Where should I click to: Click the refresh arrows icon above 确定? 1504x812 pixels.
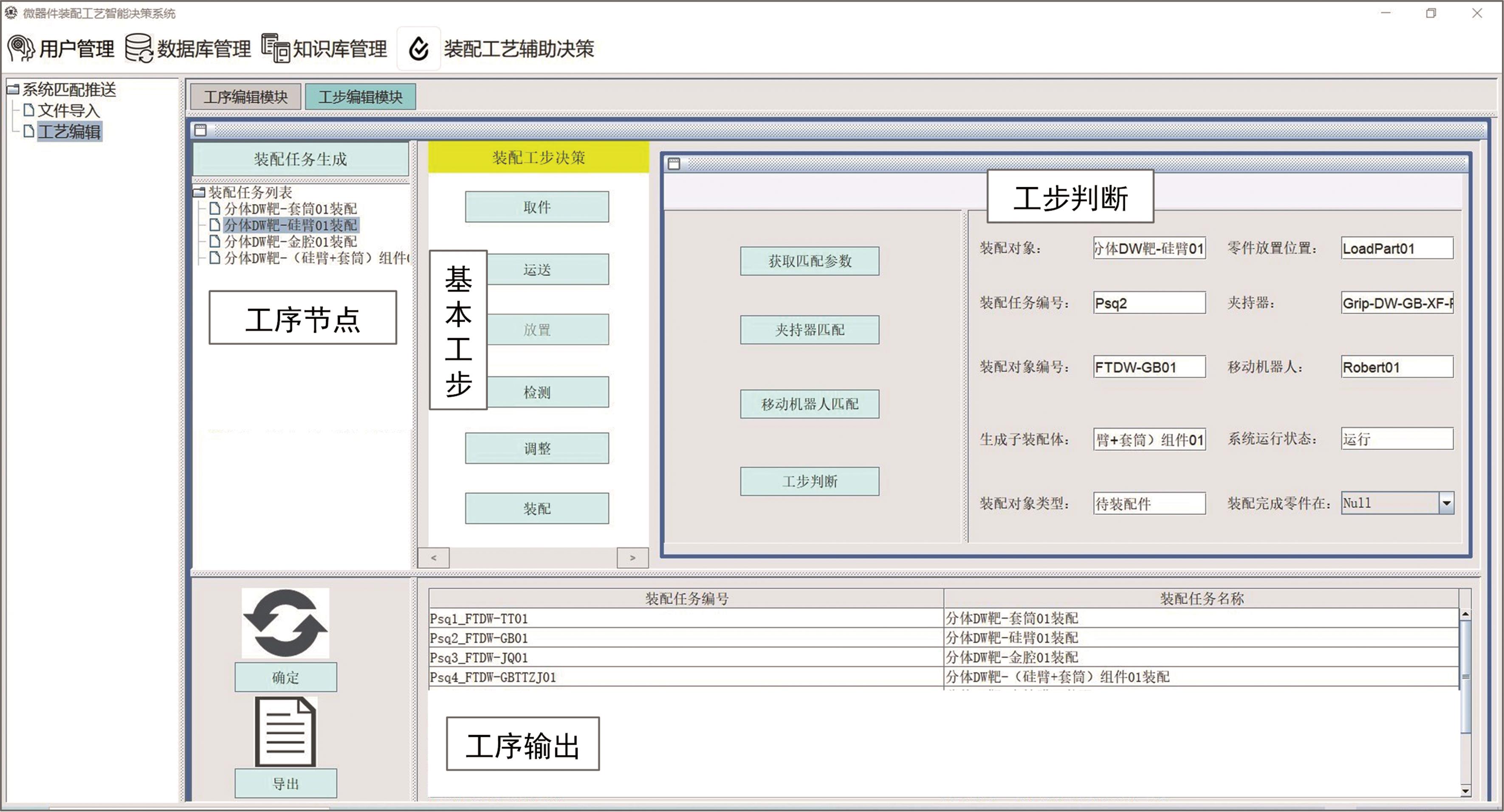click(285, 623)
